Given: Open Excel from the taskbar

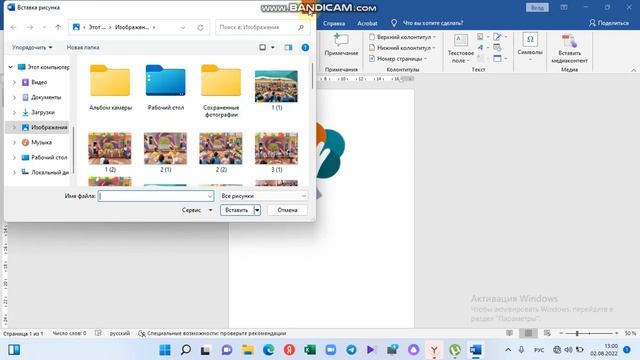Looking at the screenshot, I should (310, 350).
